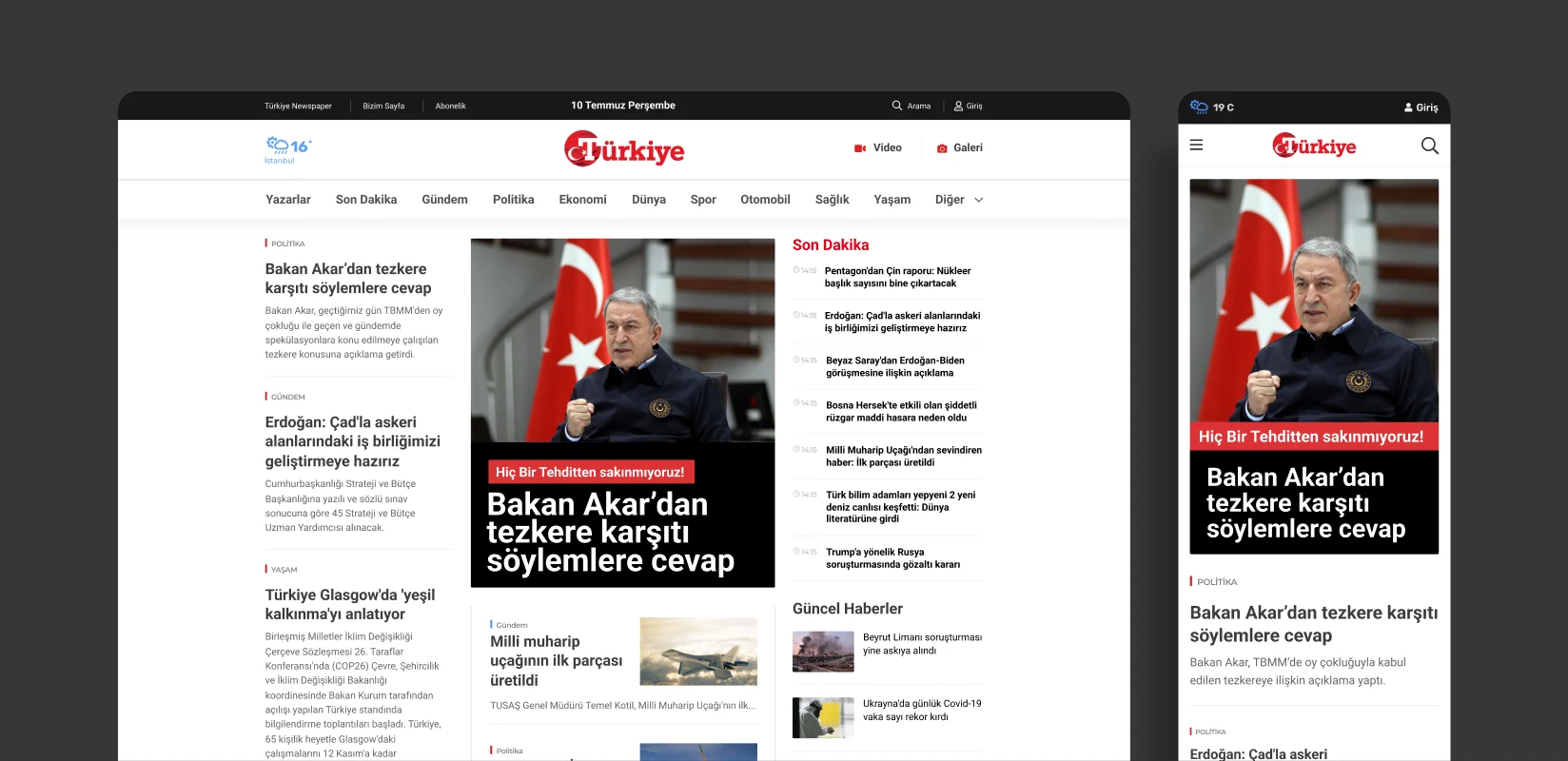The width and height of the screenshot is (1568, 761).
Task: Click the Giriş text in desktop top bar
Action: pos(974,106)
